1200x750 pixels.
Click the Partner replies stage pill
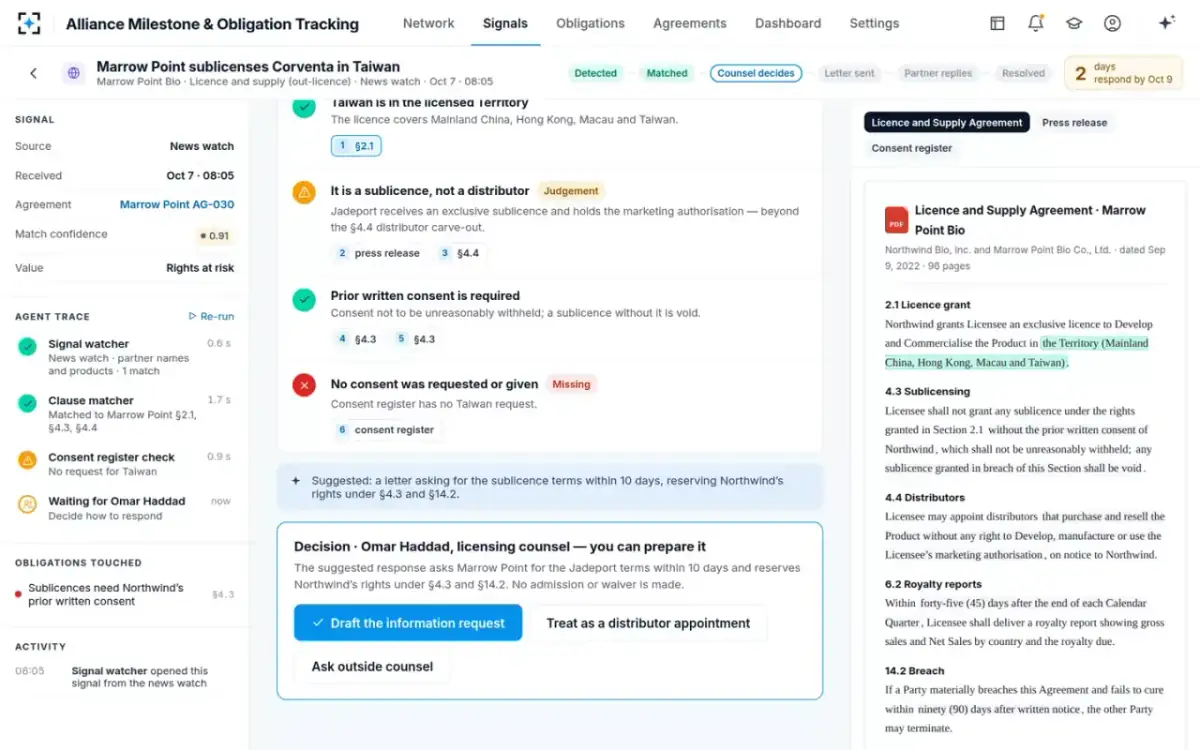tap(938, 73)
